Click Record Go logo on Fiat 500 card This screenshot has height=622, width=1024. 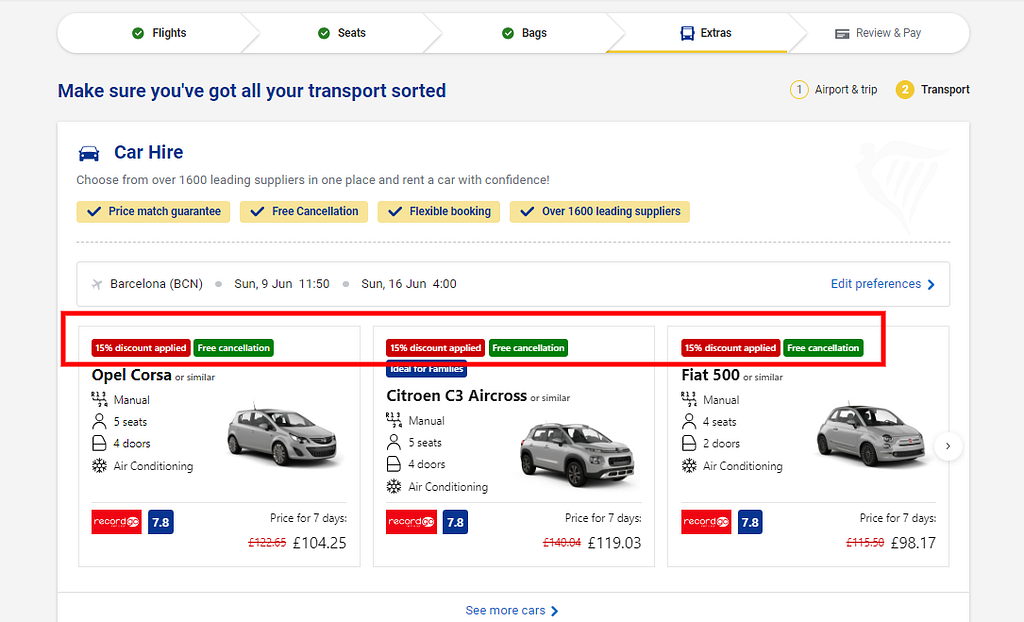click(706, 522)
